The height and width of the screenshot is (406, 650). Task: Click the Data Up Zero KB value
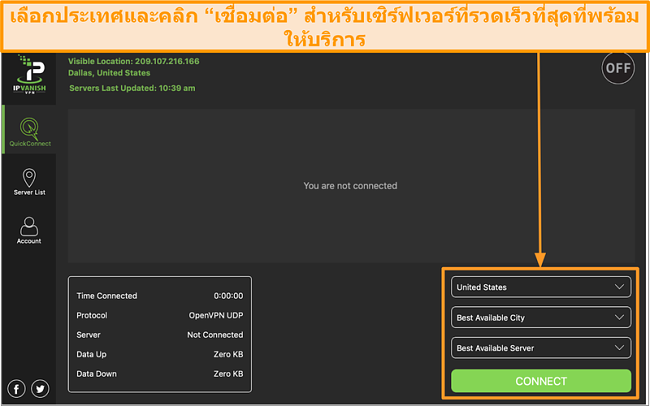pos(228,354)
